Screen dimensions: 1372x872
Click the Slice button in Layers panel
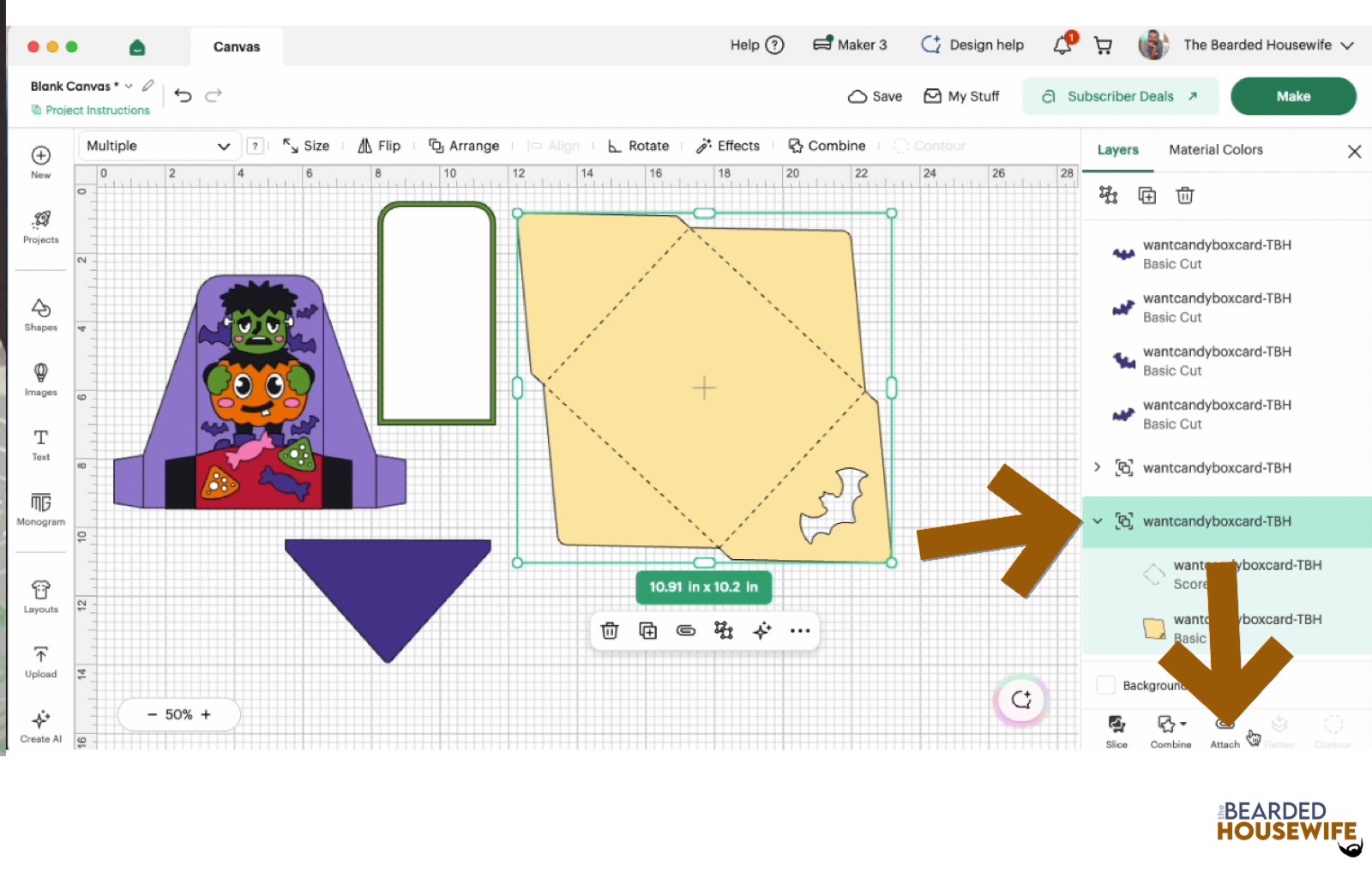[x=1116, y=731]
